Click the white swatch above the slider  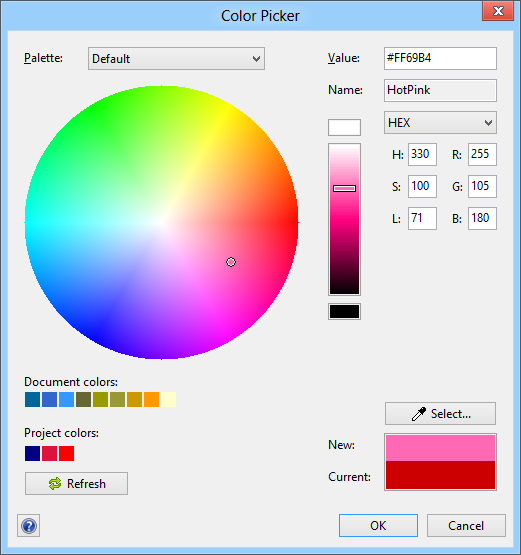click(x=344, y=127)
